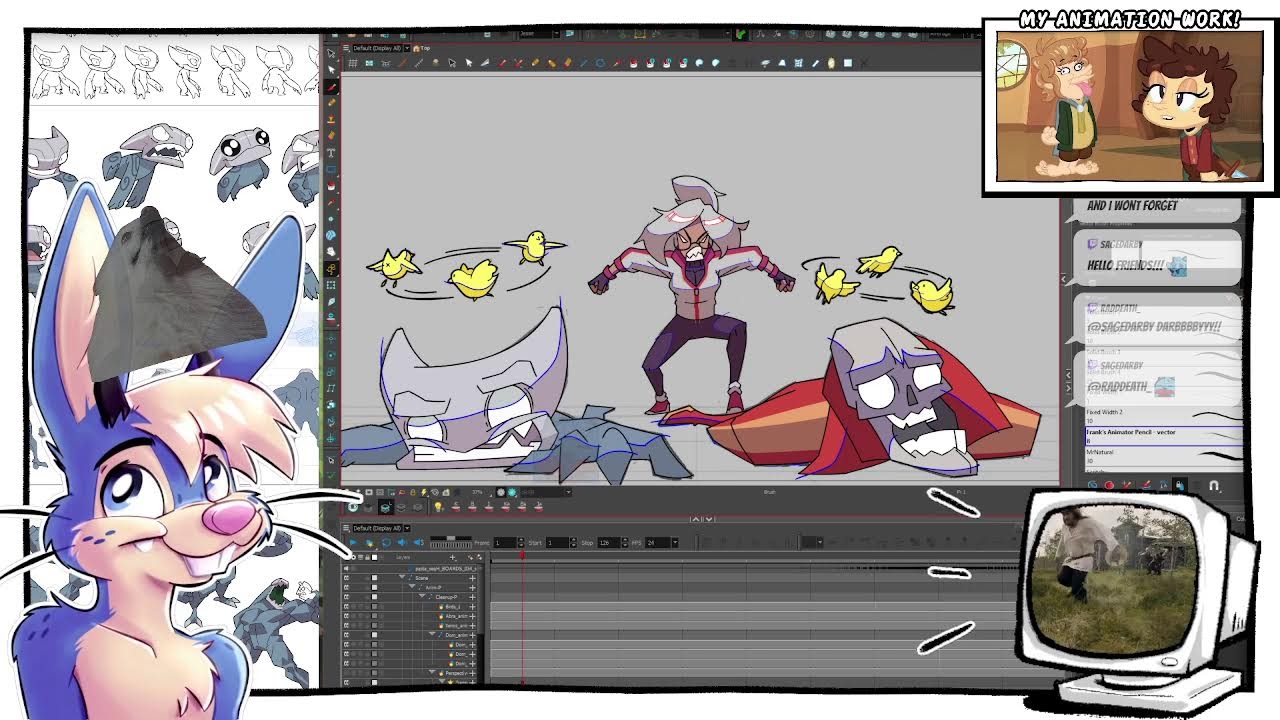
Task: Choose the Pencil tool in the left toolbar
Action: (x=331, y=102)
